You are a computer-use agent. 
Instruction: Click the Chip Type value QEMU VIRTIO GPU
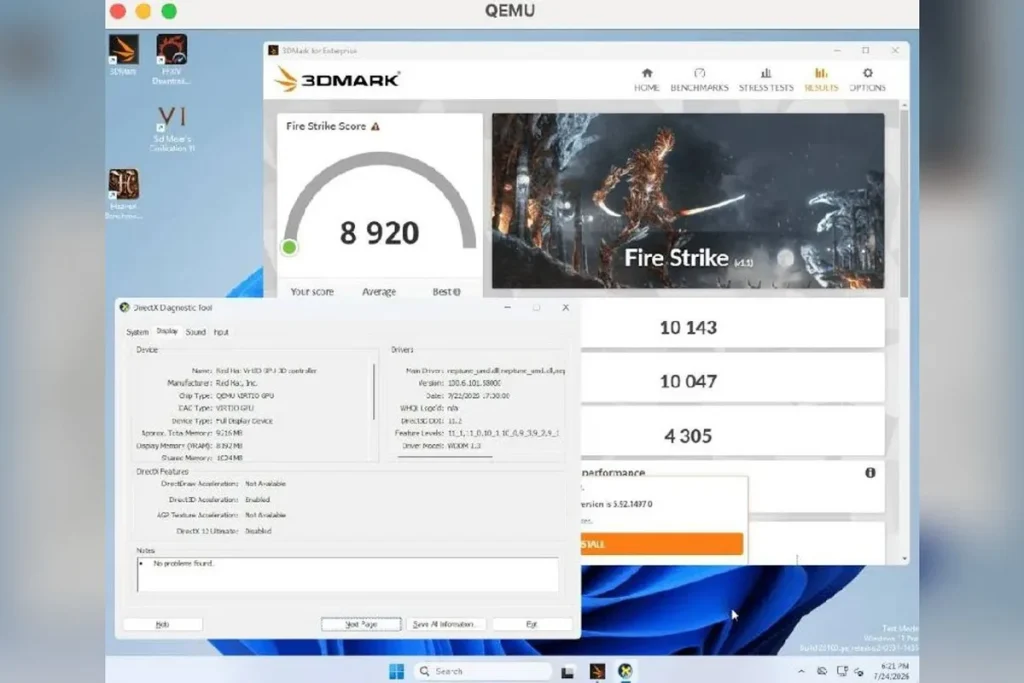(x=245, y=396)
